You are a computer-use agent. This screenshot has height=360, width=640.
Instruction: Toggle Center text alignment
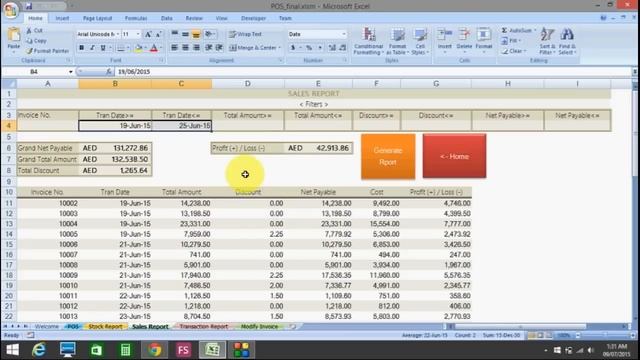tap(185, 48)
